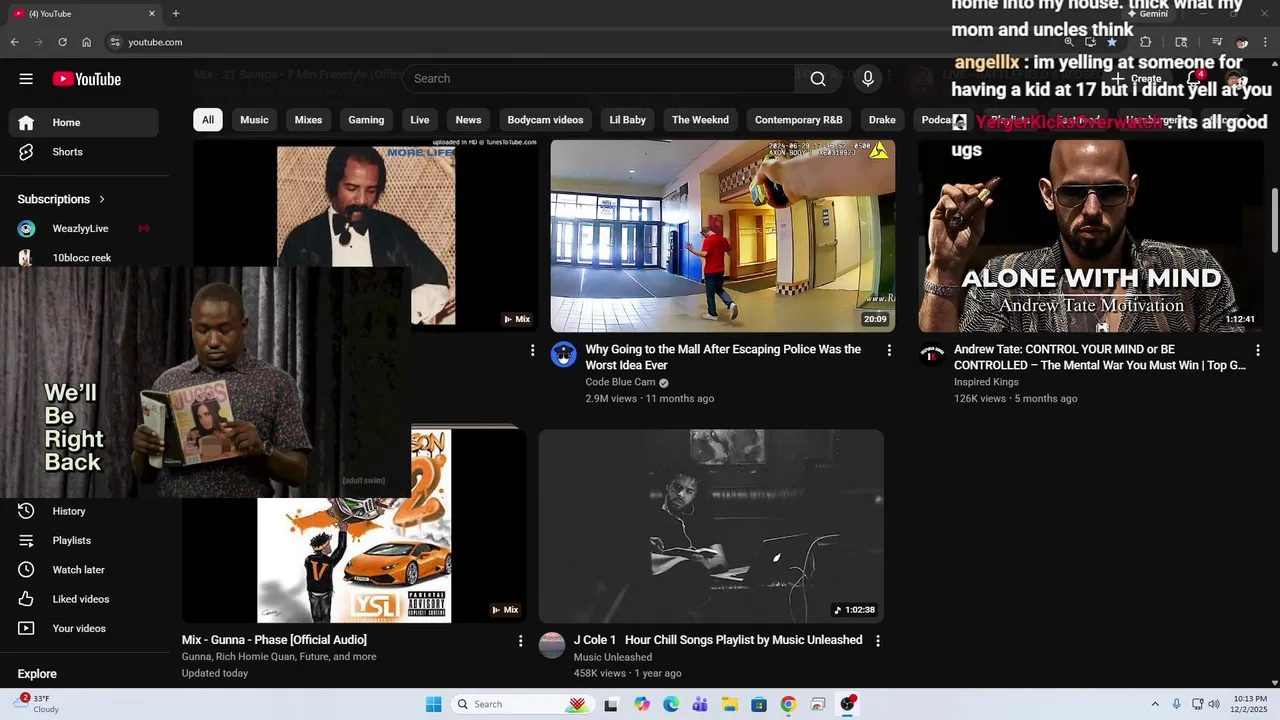This screenshot has width=1280, height=720.
Task: Open options menu for Andrew Tate video
Action: [x=1258, y=350]
